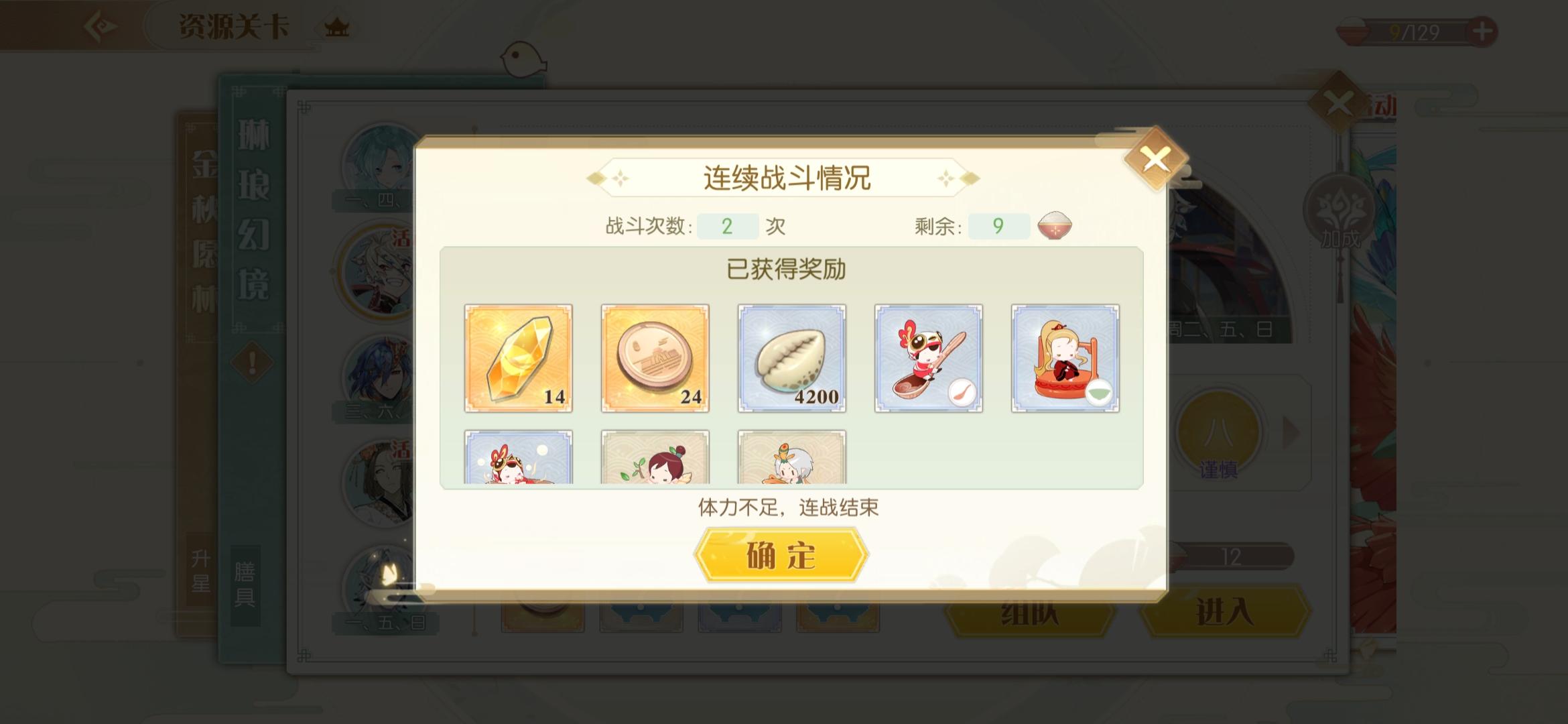Tap the rice bowl stamina icon beside 剩余
The image size is (1568, 724).
[x=1055, y=226]
